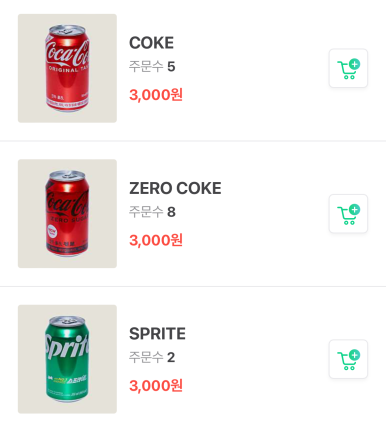Add SPRITE to the cart
The image size is (386, 435).
pyautogui.click(x=348, y=359)
